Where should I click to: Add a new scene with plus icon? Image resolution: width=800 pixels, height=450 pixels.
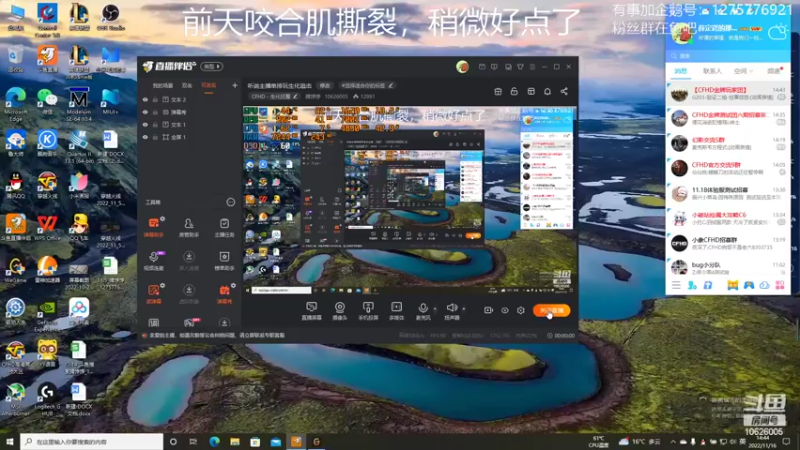click(x=235, y=85)
